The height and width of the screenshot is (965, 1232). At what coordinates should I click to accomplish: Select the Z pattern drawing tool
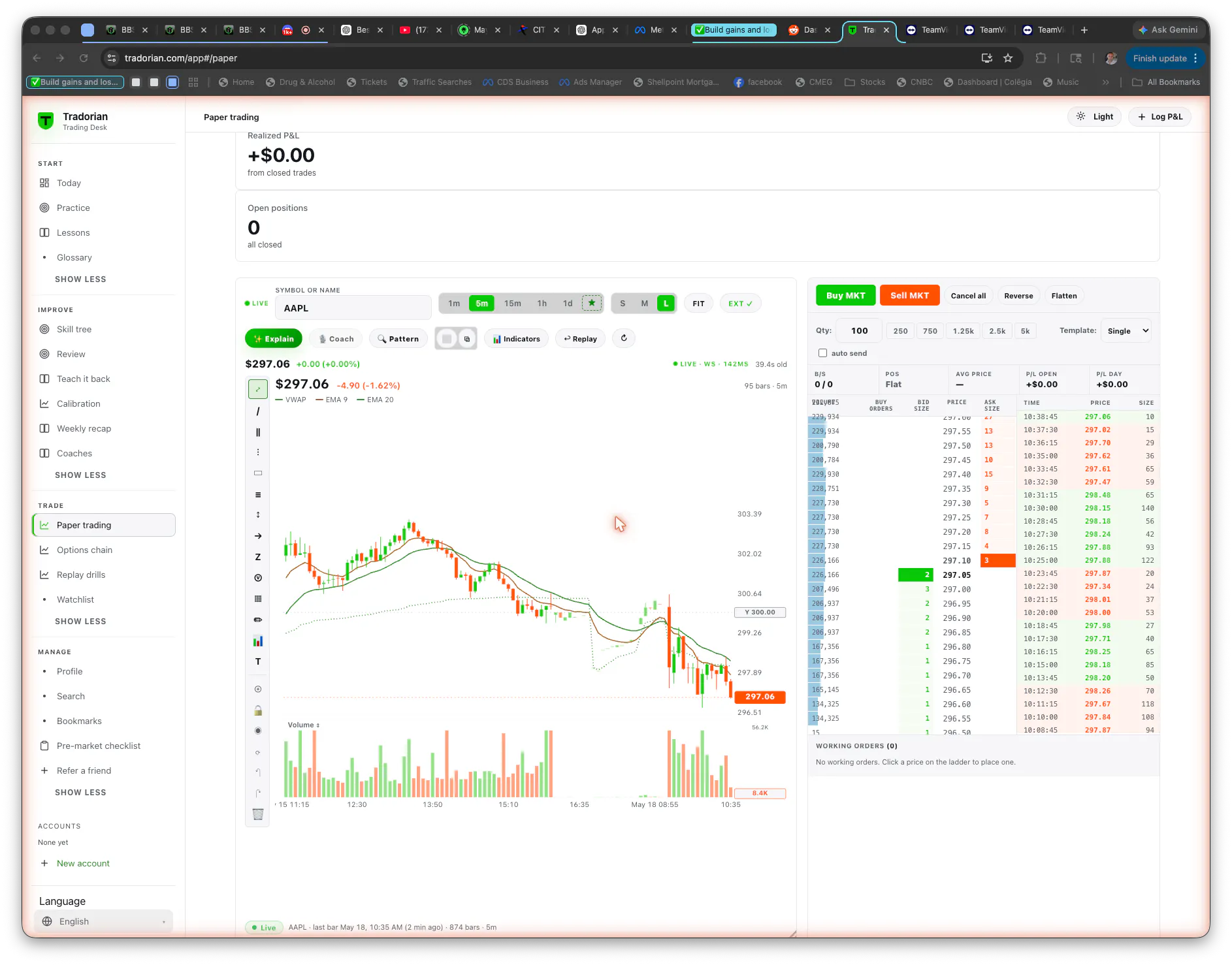coord(258,557)
